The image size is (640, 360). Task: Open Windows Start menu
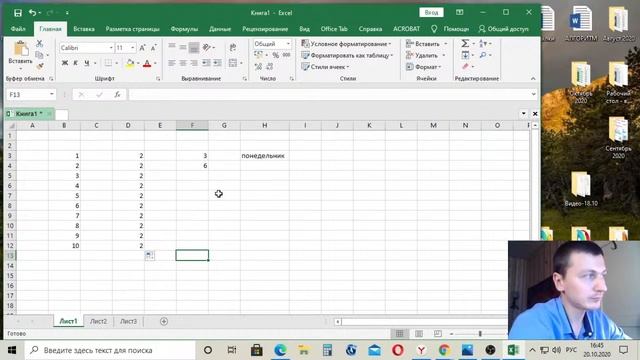[x=12, y=350]
